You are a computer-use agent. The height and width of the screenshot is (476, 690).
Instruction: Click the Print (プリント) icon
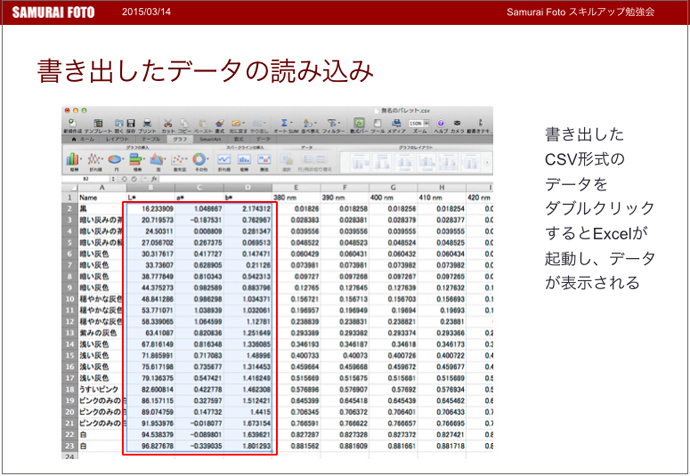point(147,123)
